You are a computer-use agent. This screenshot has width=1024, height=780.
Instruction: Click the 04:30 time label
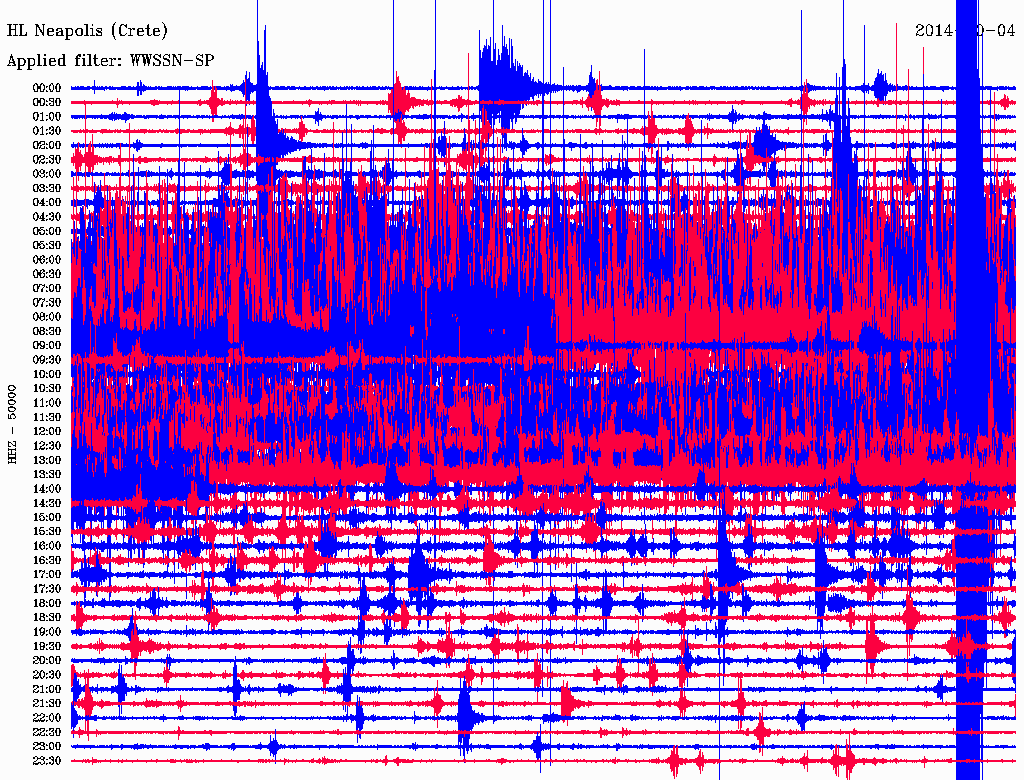point(47,217)
